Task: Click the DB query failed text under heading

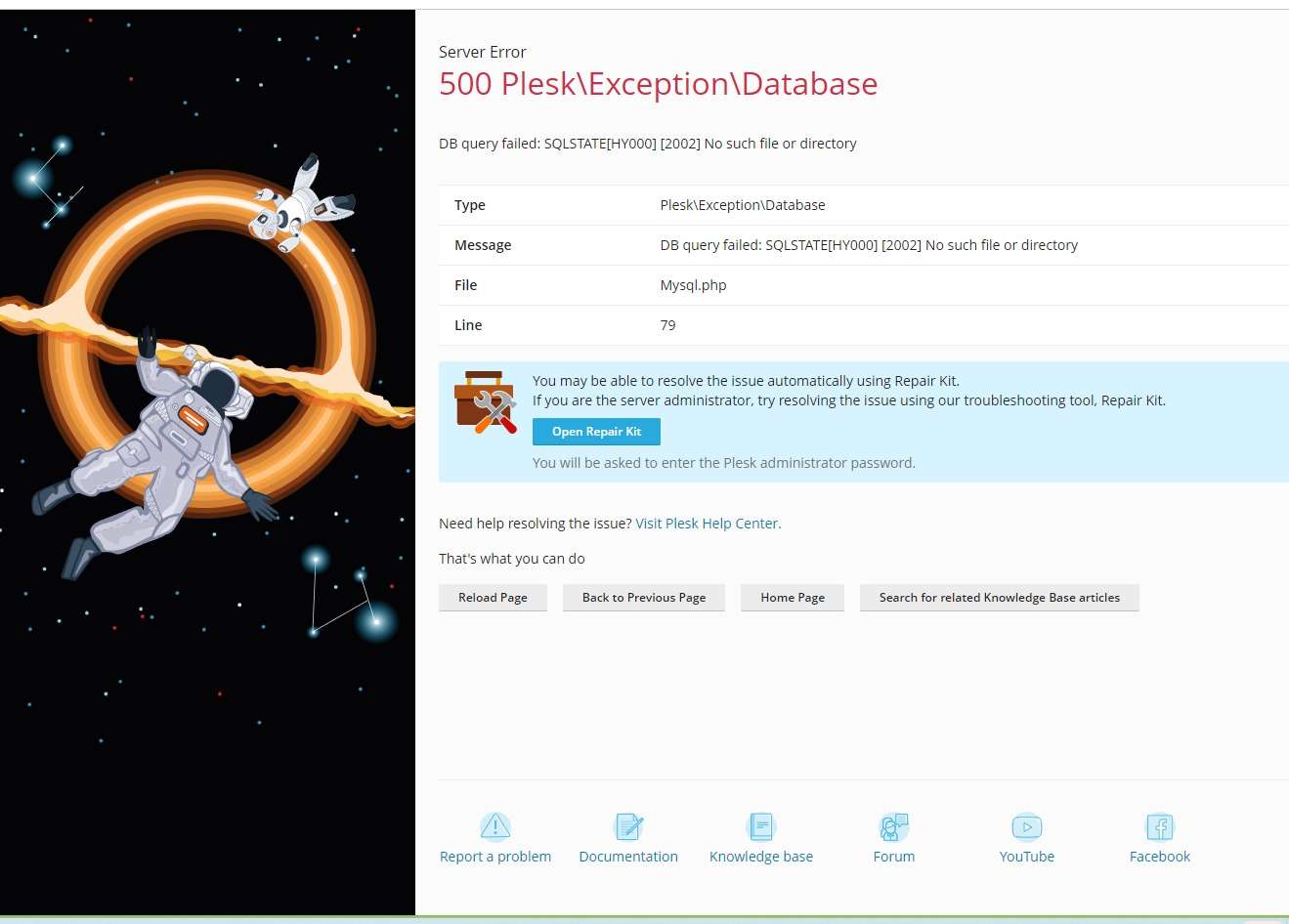Action: point(648,144)
